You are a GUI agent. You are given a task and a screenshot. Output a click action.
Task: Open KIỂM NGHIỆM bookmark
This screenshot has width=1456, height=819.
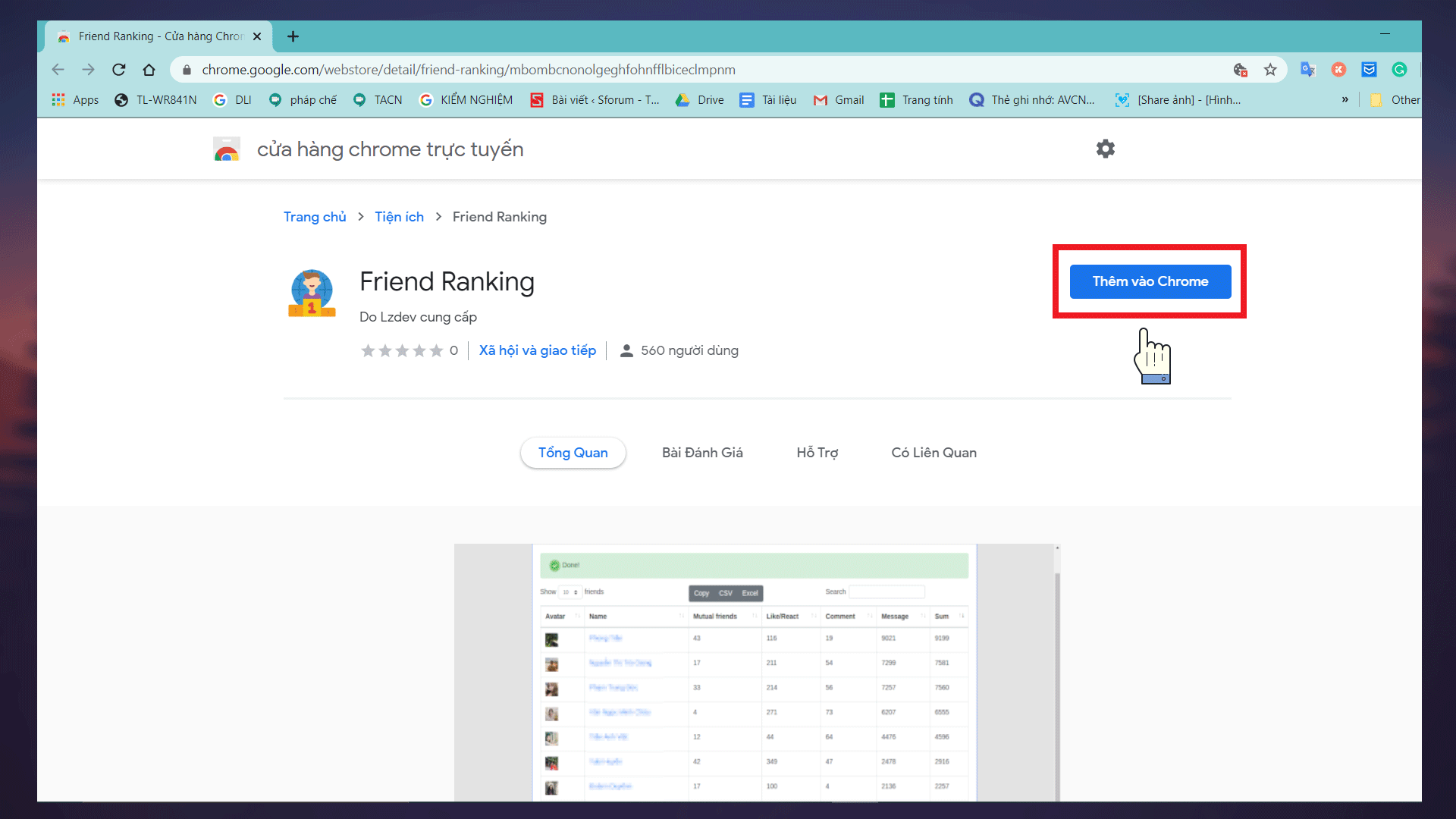tap(466, 100)
